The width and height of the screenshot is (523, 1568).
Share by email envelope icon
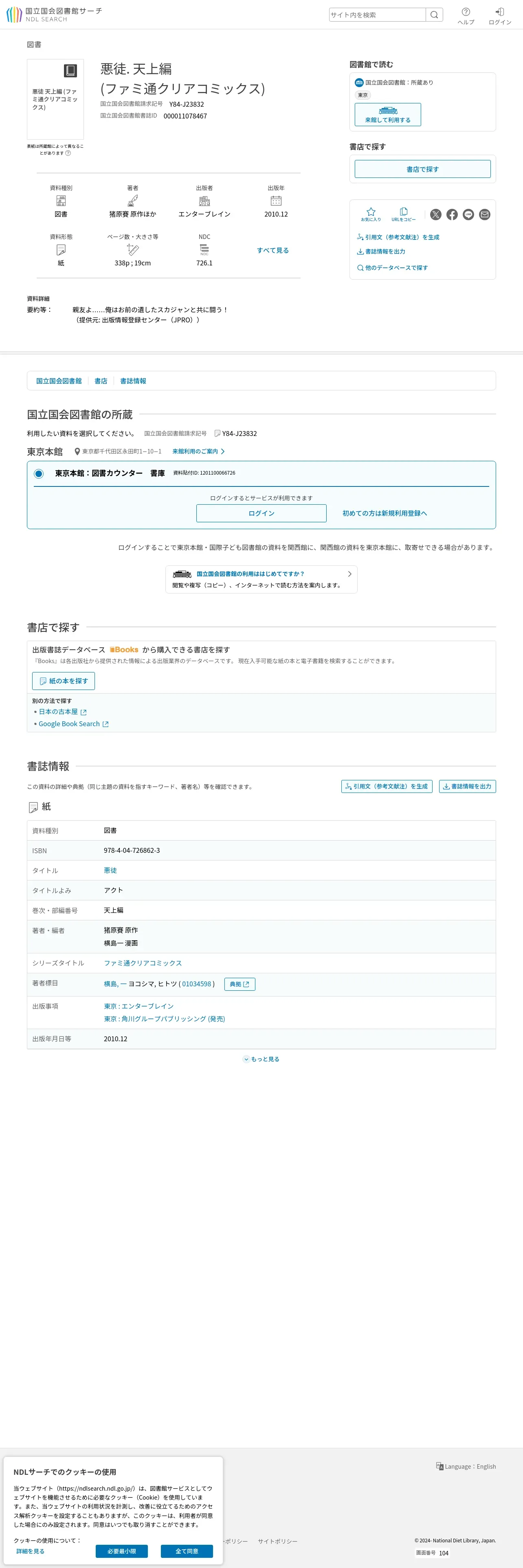[x=485, y=214]
